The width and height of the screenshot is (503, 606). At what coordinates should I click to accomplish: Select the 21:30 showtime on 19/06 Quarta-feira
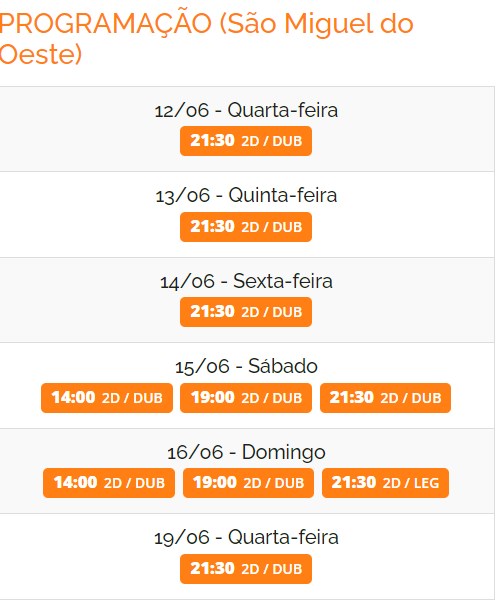[246, 569]
